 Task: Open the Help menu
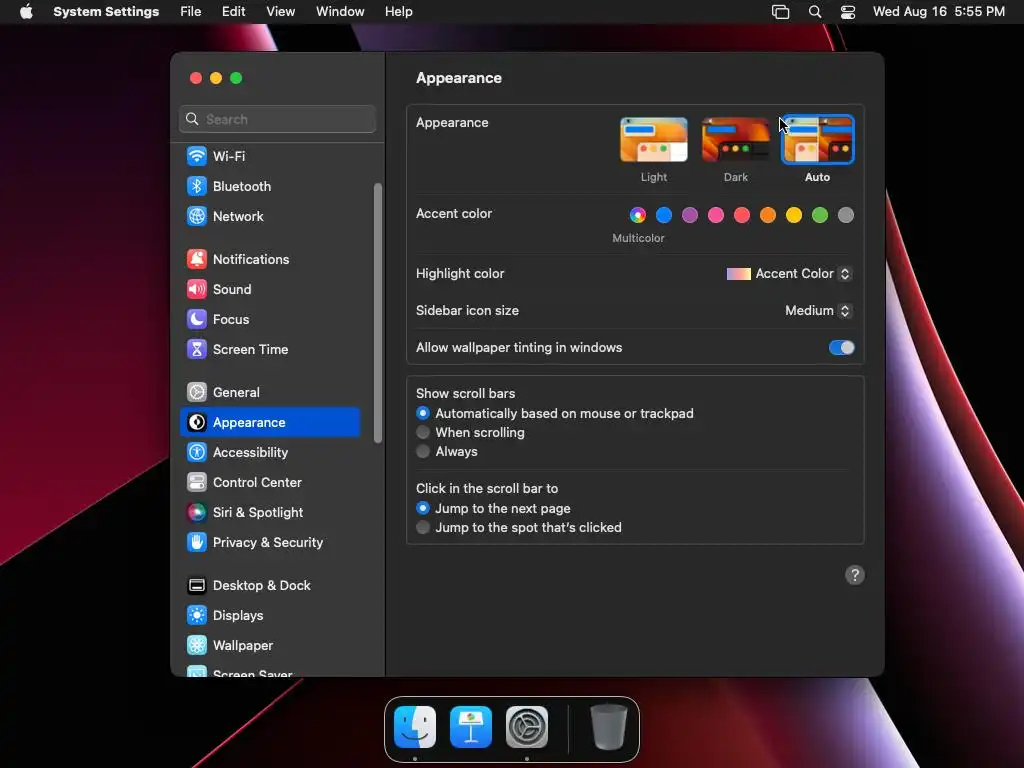(x=398, y=12)
